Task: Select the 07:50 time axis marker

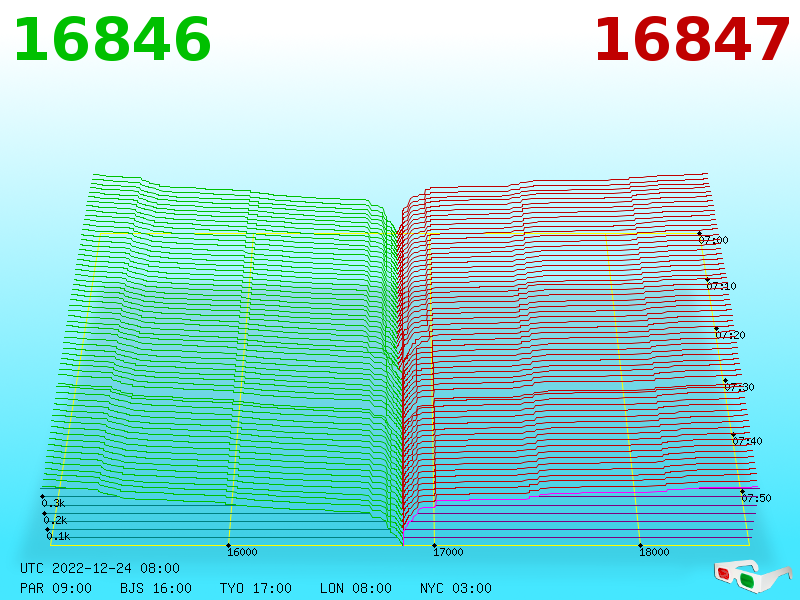Action: (756, 498)
